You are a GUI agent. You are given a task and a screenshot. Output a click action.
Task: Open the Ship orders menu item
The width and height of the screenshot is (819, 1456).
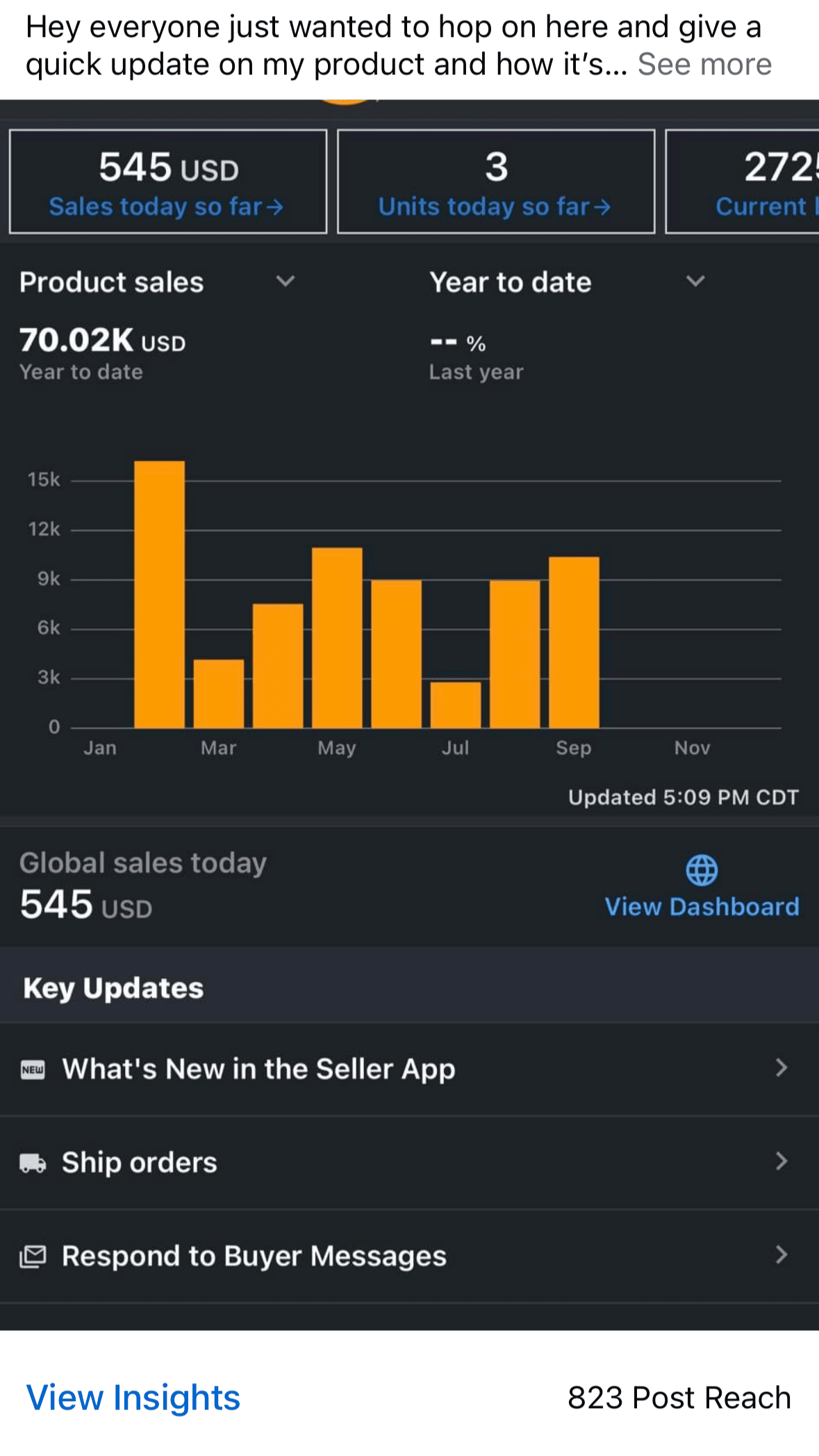click(x=140, y=1163)
